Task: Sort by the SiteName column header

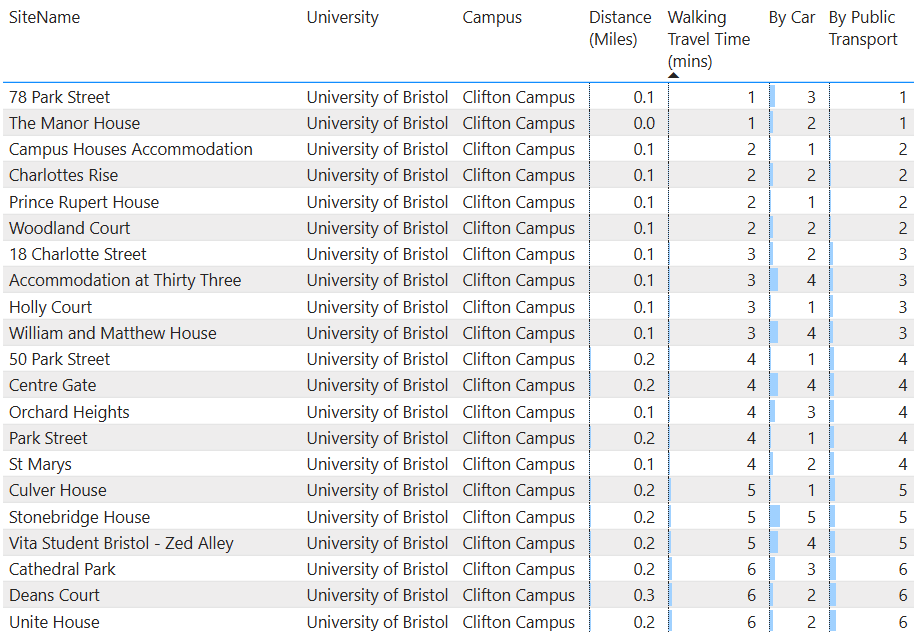Action: pyautogui.click(x=45, y=18)
